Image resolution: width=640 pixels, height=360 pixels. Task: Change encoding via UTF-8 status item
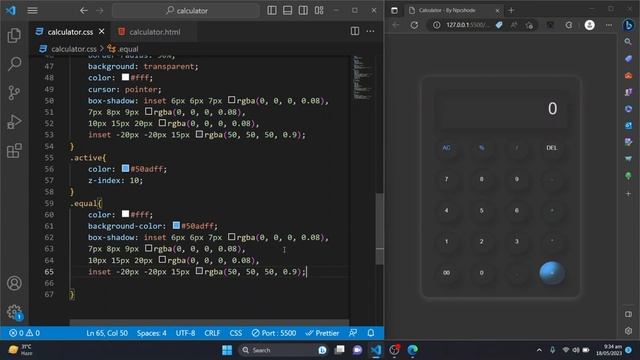click(x=185, y=333)
